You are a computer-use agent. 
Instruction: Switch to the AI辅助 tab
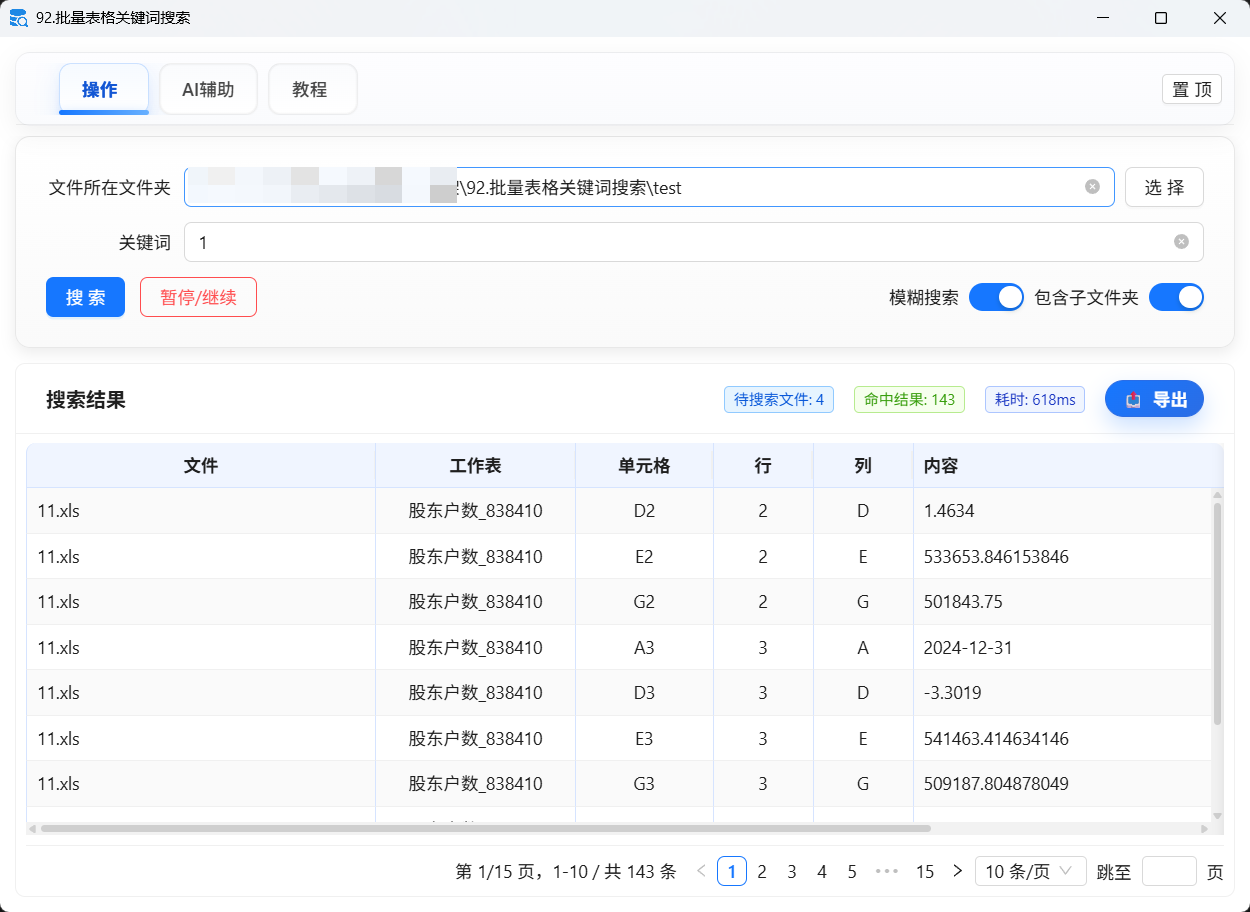(208, 89)
